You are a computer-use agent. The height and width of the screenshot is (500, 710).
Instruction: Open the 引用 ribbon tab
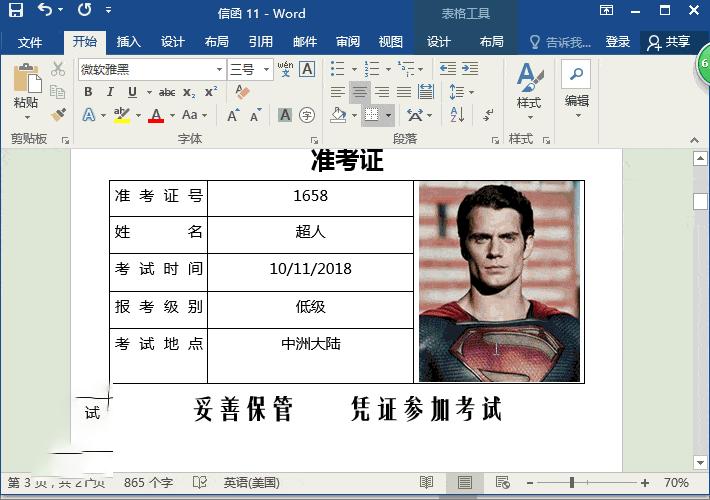click(x=261, y=42)
